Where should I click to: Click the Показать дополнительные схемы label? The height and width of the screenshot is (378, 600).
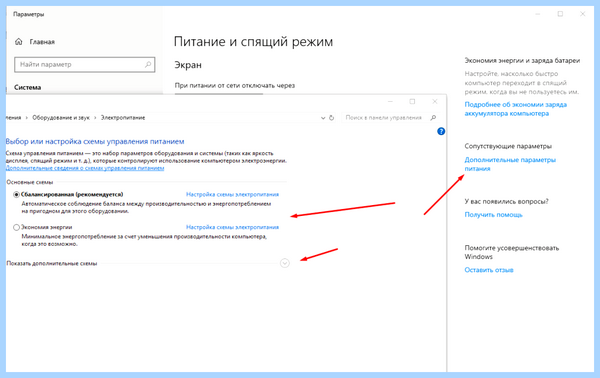pos(52,263)
